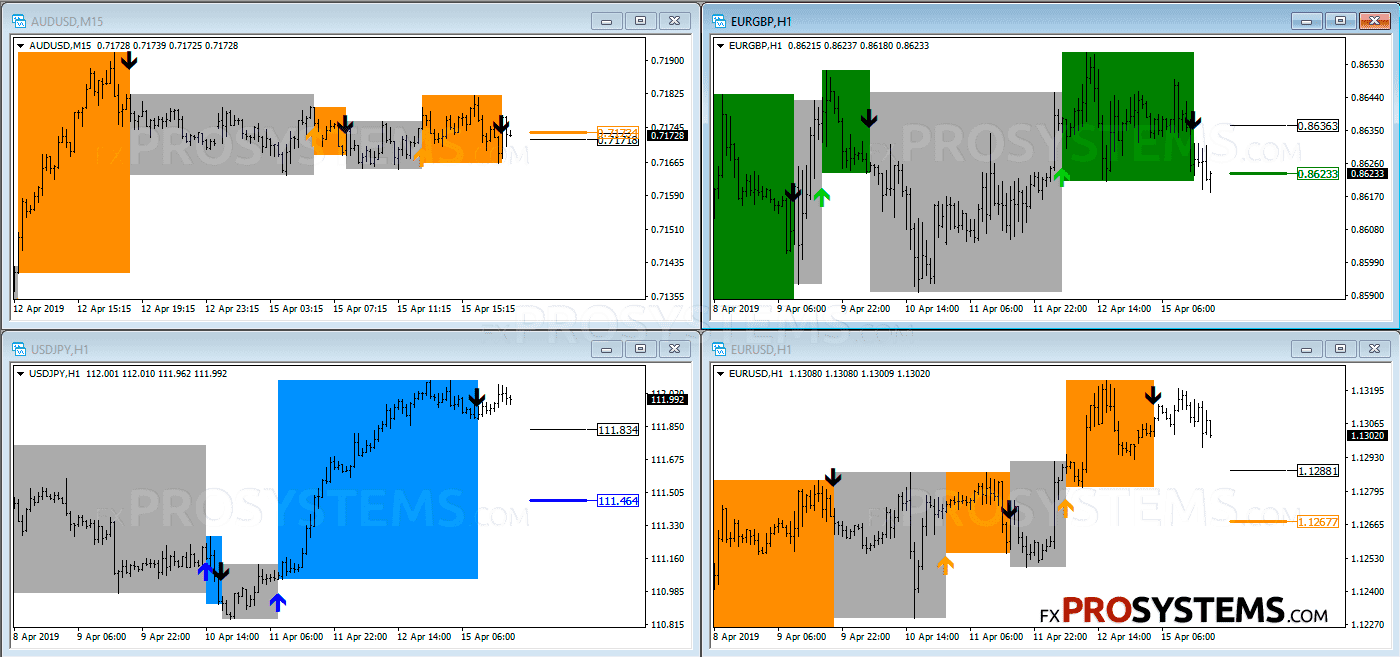Minimize the EURGBP,H1 chart window
Screen dimensions: 1400x657
point(1308,20)
